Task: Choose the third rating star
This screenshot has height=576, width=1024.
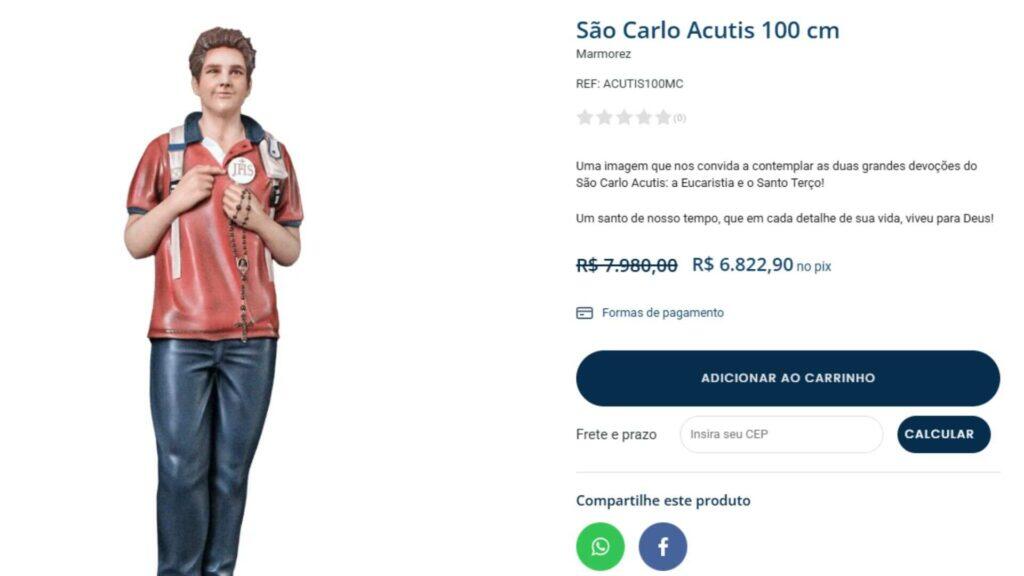Action: coord(624,118)
